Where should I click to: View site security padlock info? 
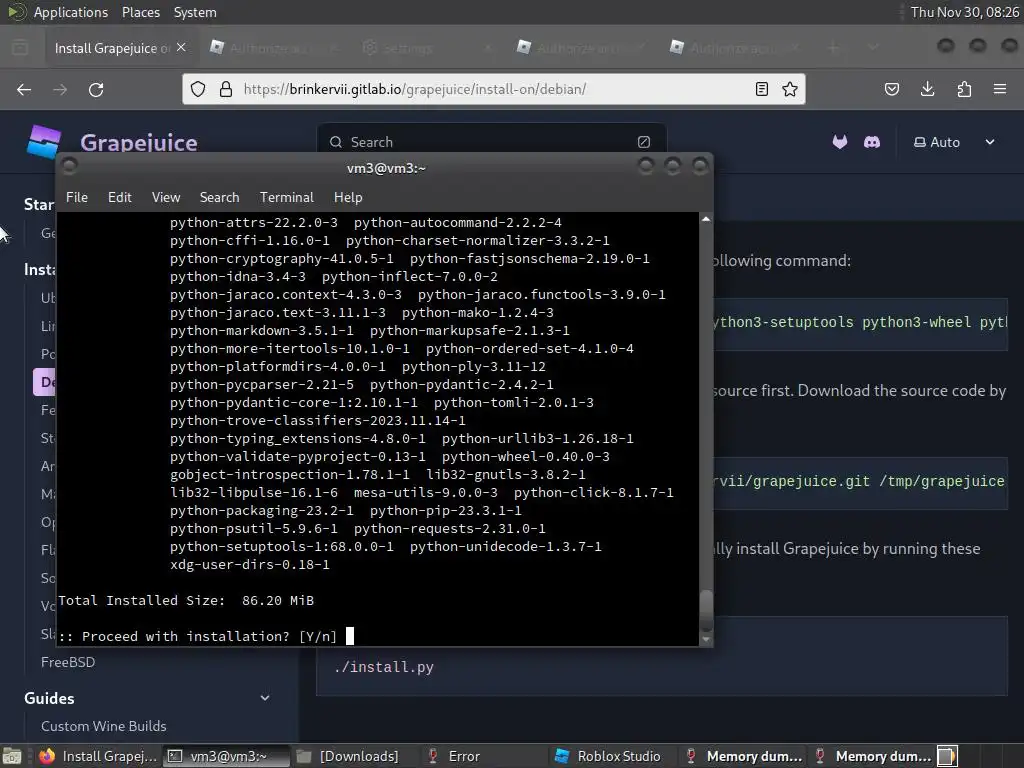pyautogui.click(x=226, y=89)
